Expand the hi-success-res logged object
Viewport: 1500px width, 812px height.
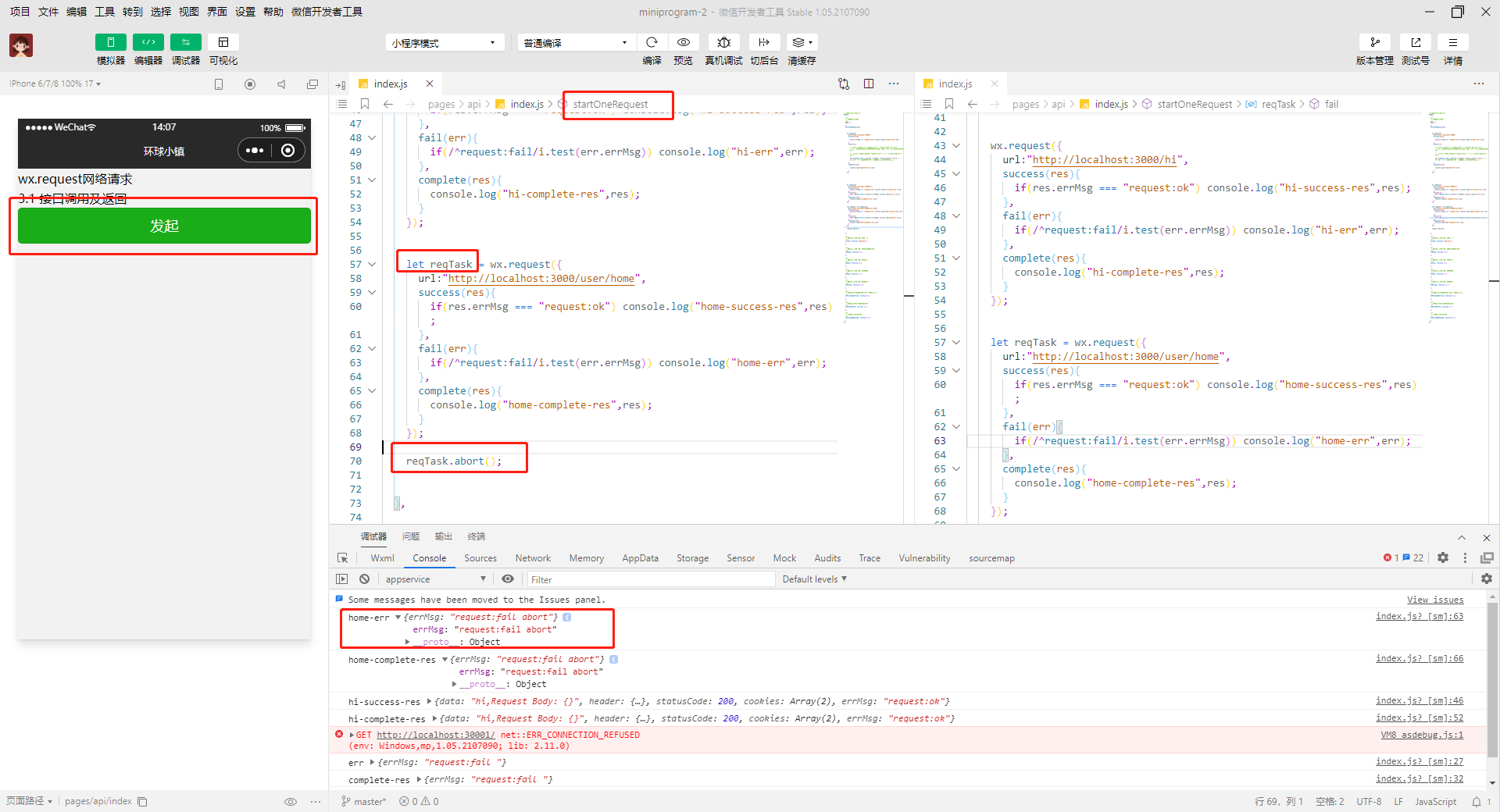point(430,702)
